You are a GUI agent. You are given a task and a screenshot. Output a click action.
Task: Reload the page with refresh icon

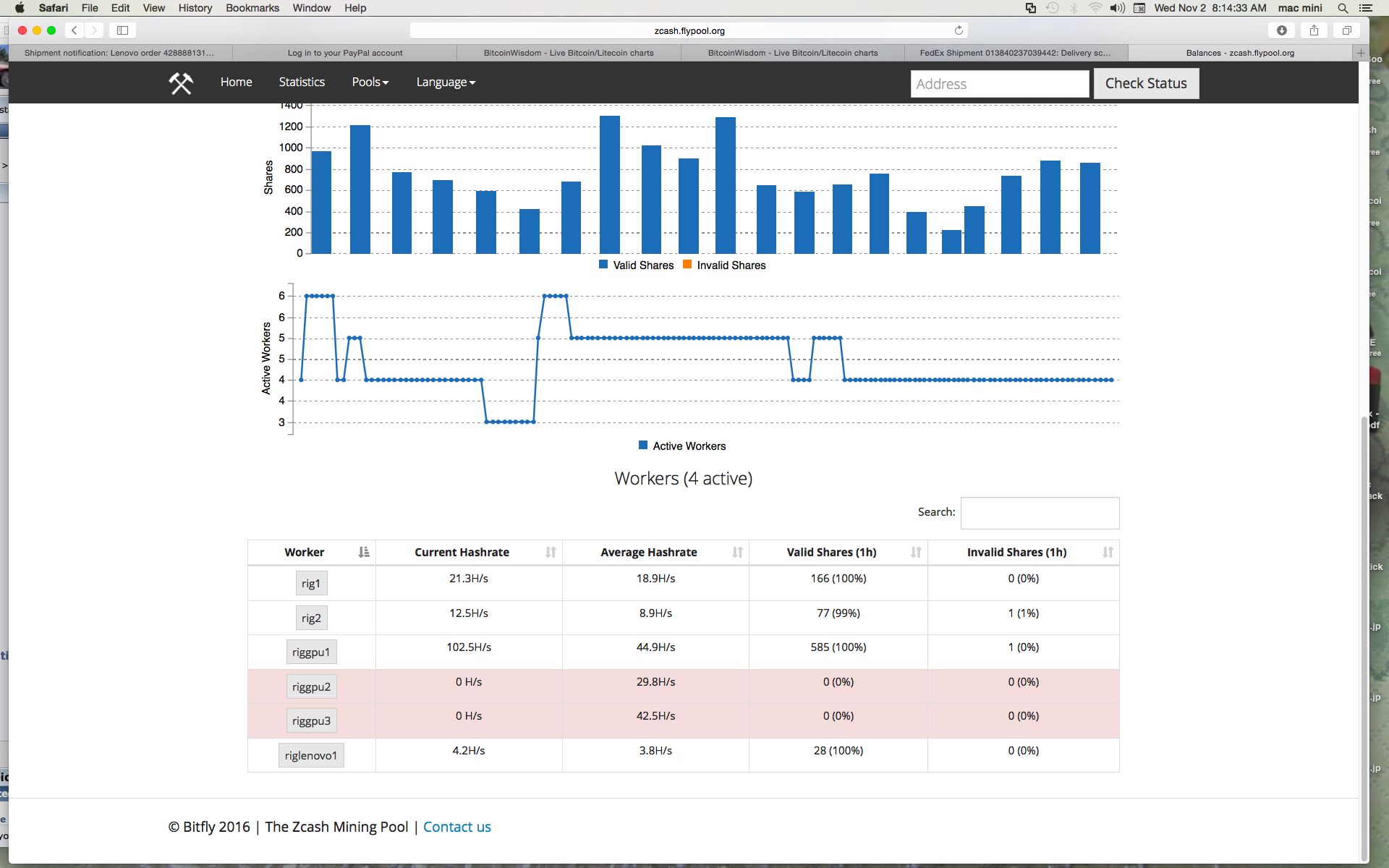(x=959, y=30)
